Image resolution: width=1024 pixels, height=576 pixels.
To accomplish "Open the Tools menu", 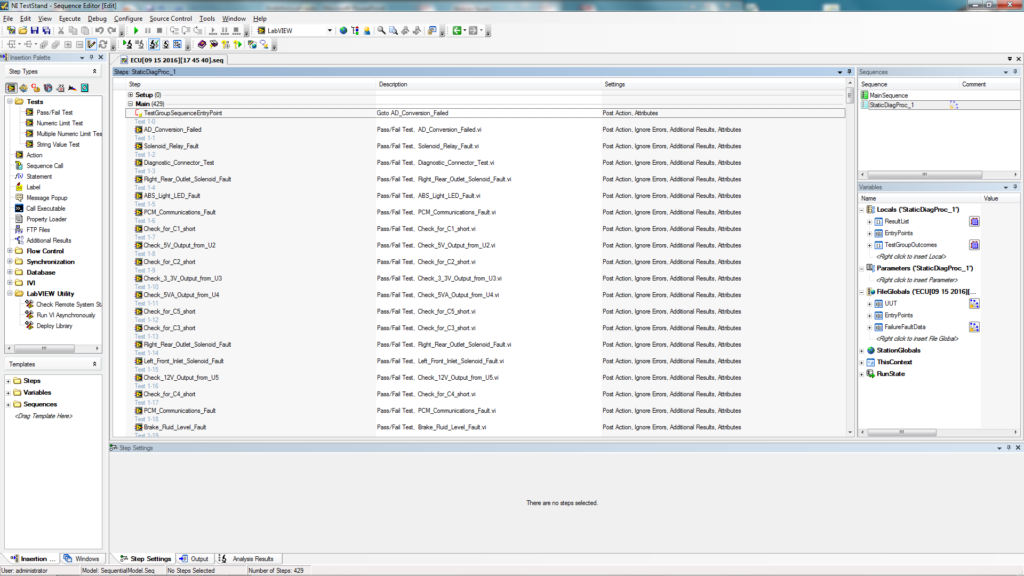I will point(207,18).
